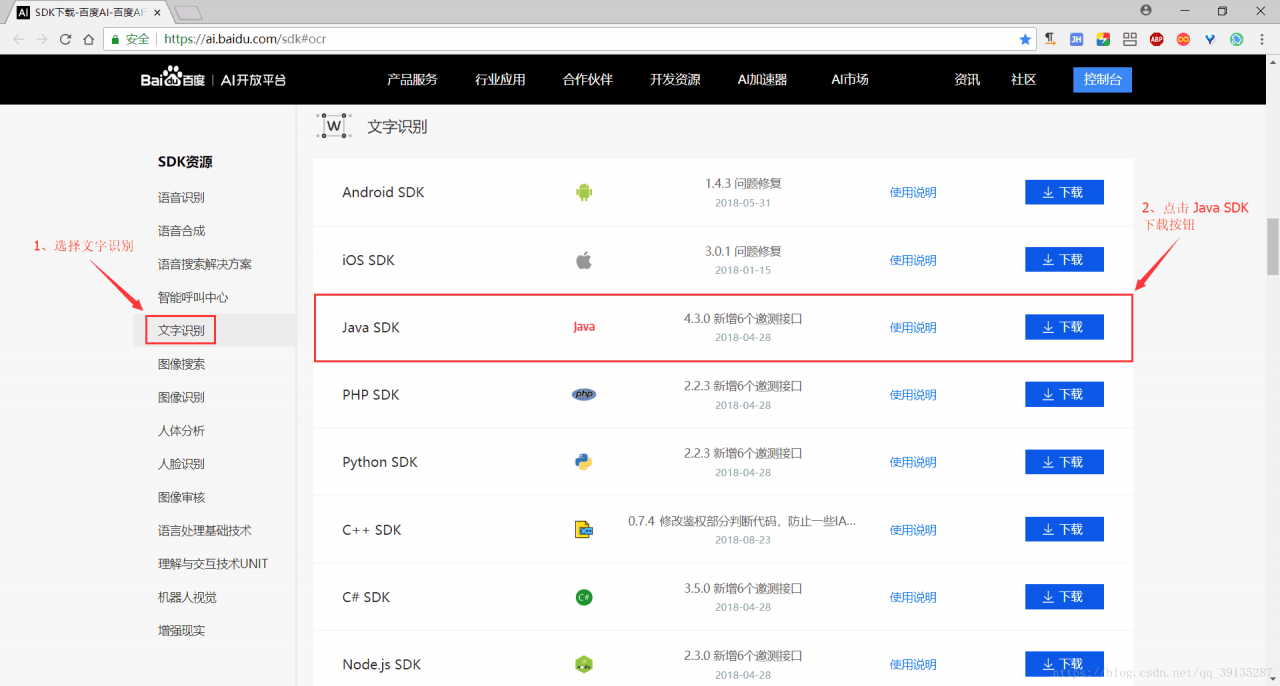
Task: Download the Java SDK
Action: (1064, 327)
